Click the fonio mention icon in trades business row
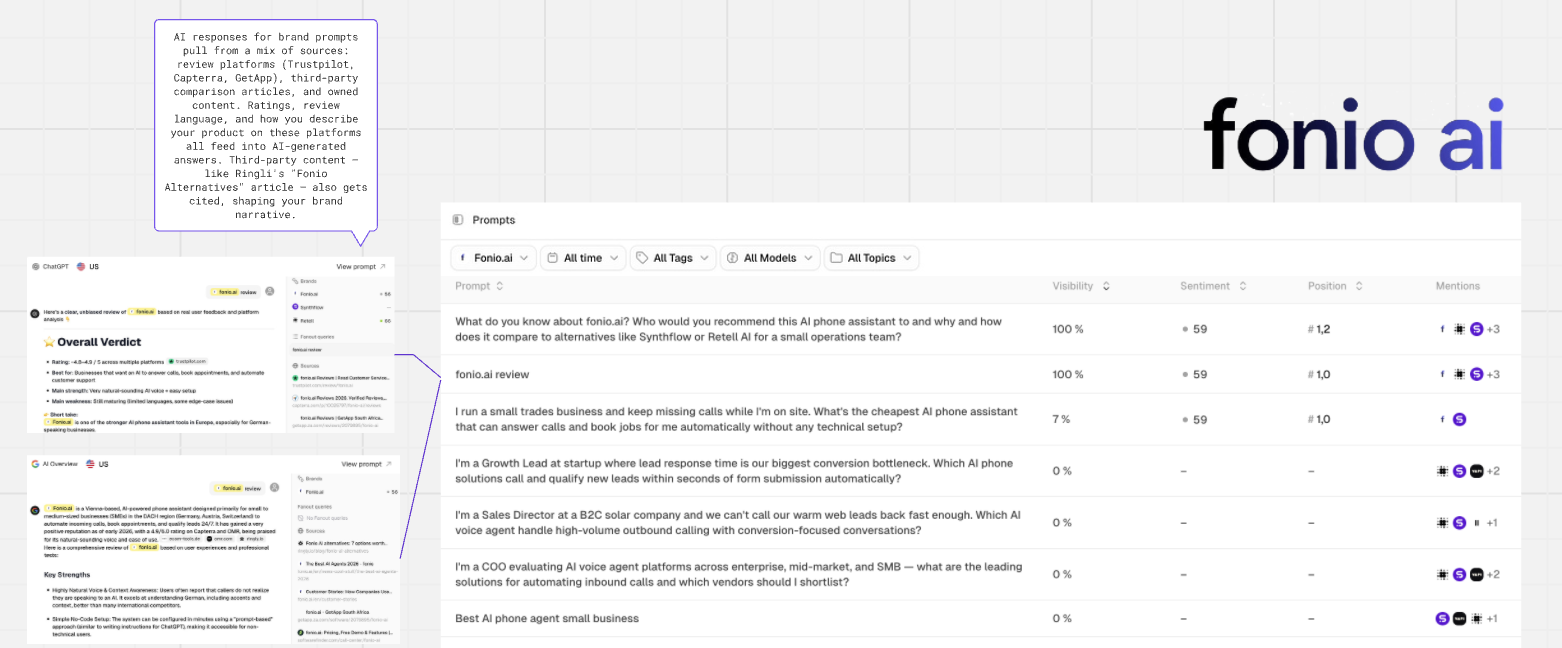 coord(1442,420)
